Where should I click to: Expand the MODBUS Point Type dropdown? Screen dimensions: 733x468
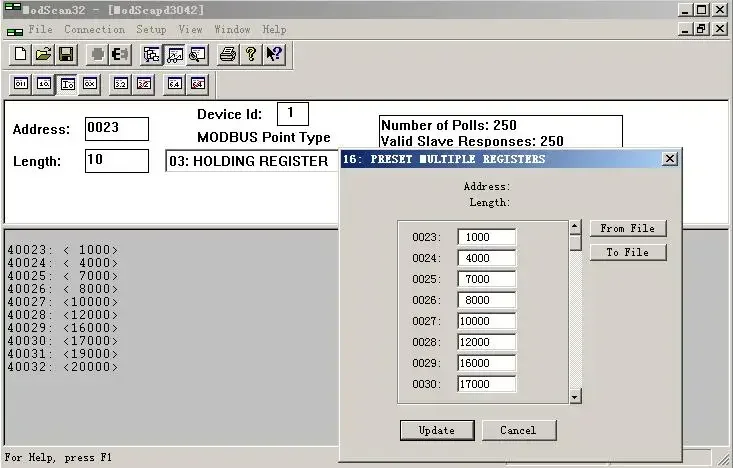pyautogui.click(x=250, y=161)
